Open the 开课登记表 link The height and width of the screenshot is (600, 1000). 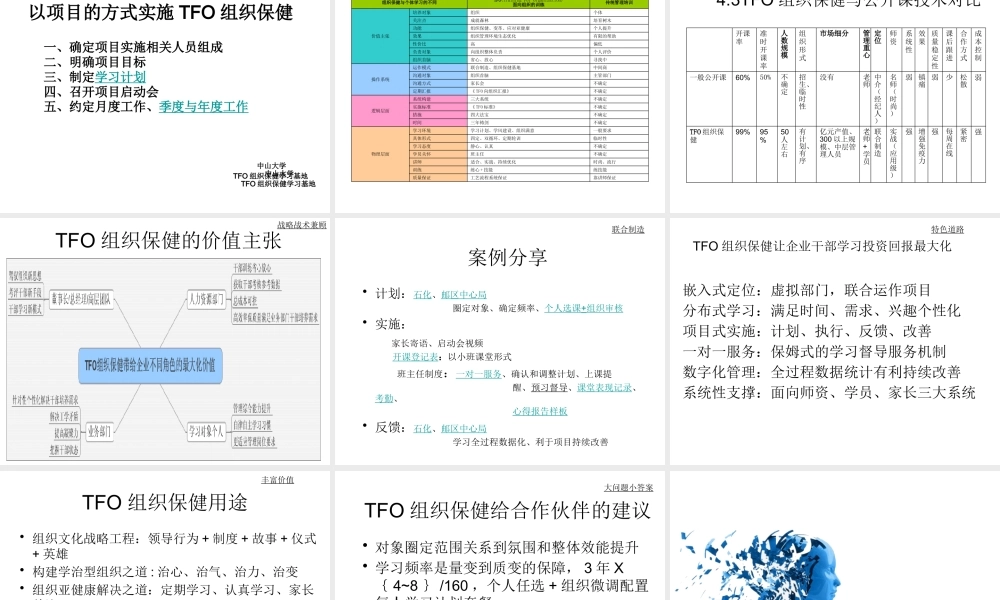(x=415, y=357)
